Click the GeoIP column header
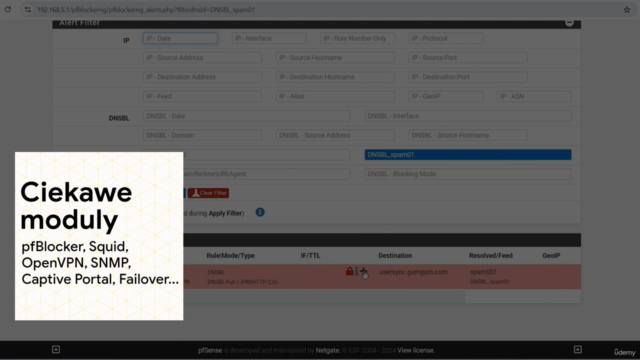640x360 pixels. coord(551,256)
